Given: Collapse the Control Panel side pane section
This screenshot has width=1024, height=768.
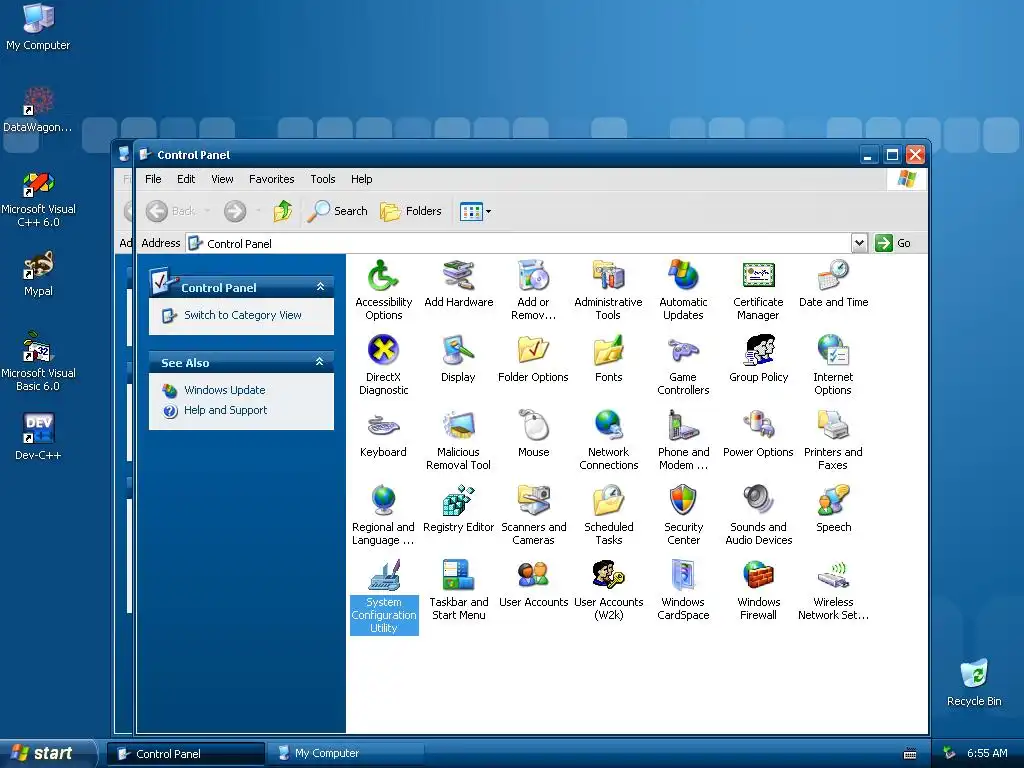Looking at the screenshot, I should point(320,287).
